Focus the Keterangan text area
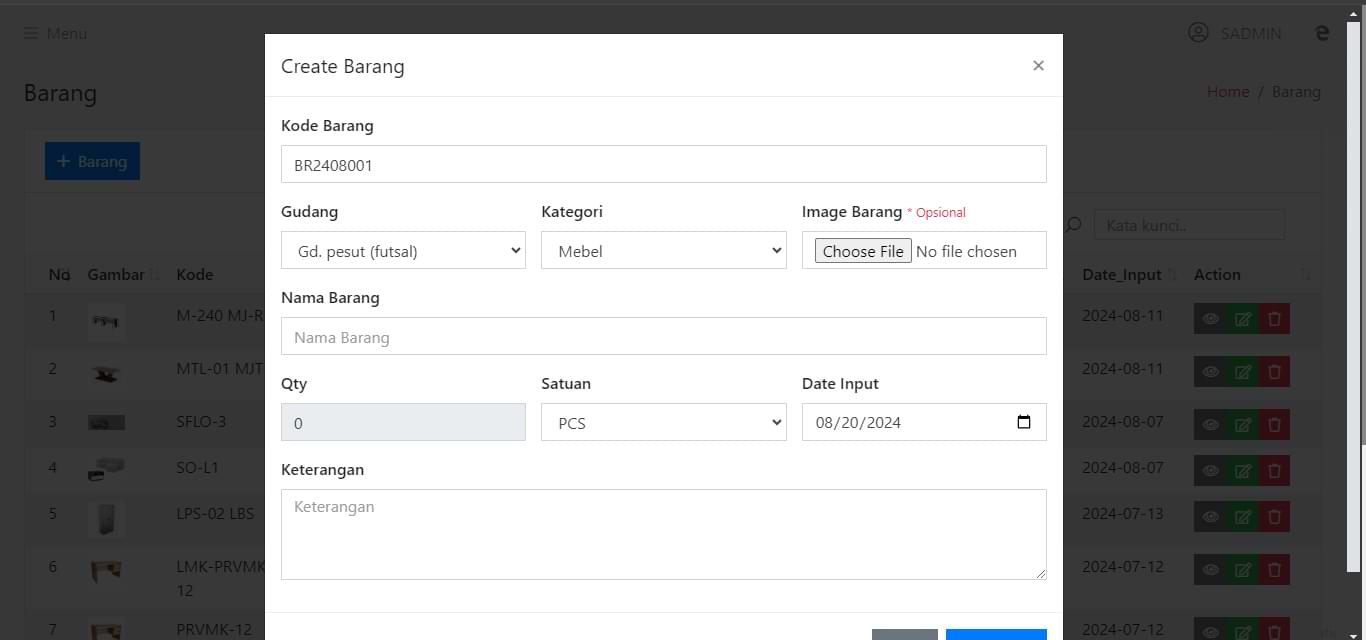 (663, 534)
